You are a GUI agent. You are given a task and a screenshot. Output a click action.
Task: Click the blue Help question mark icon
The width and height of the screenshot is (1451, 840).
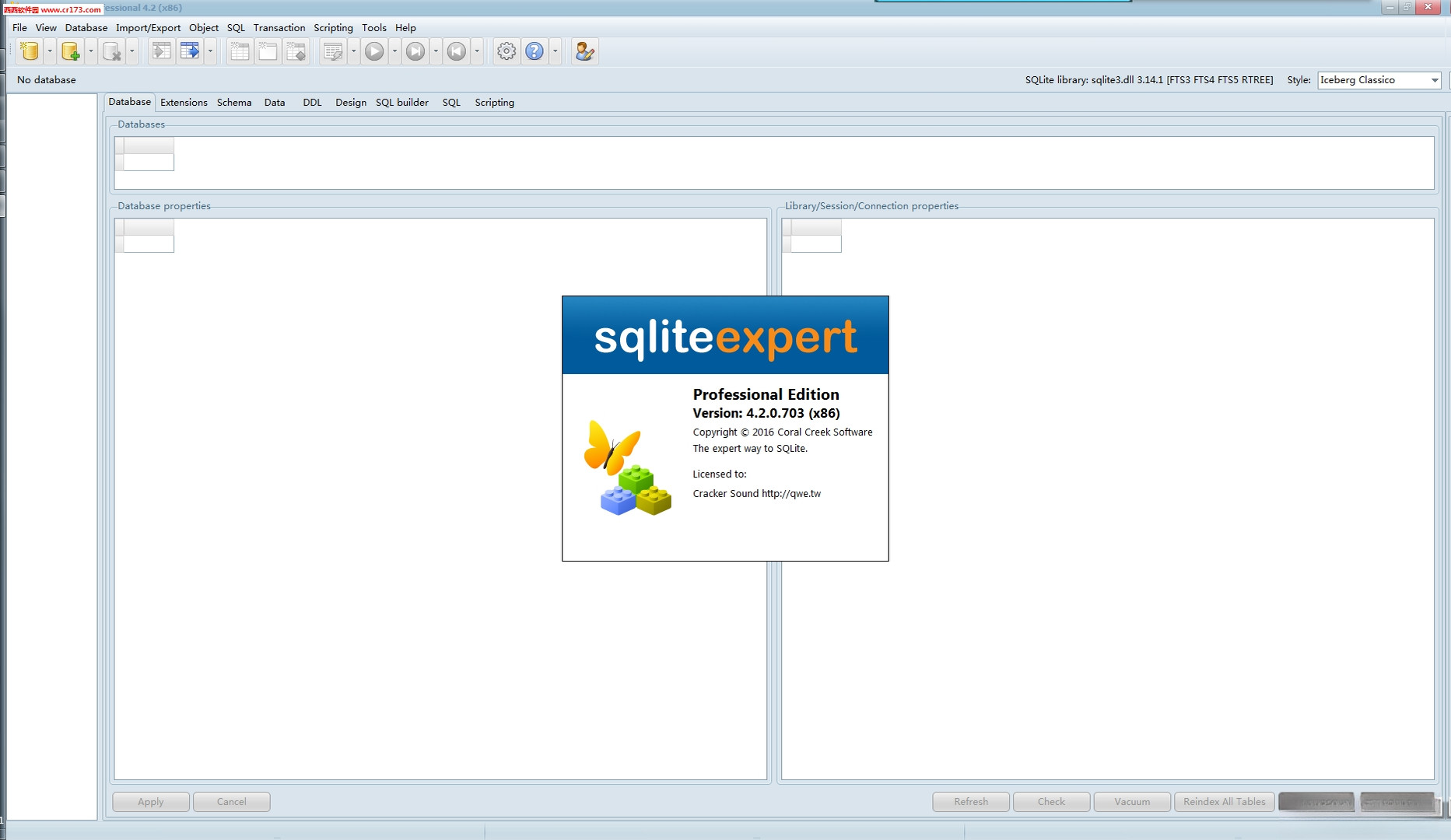coord(534,51)
